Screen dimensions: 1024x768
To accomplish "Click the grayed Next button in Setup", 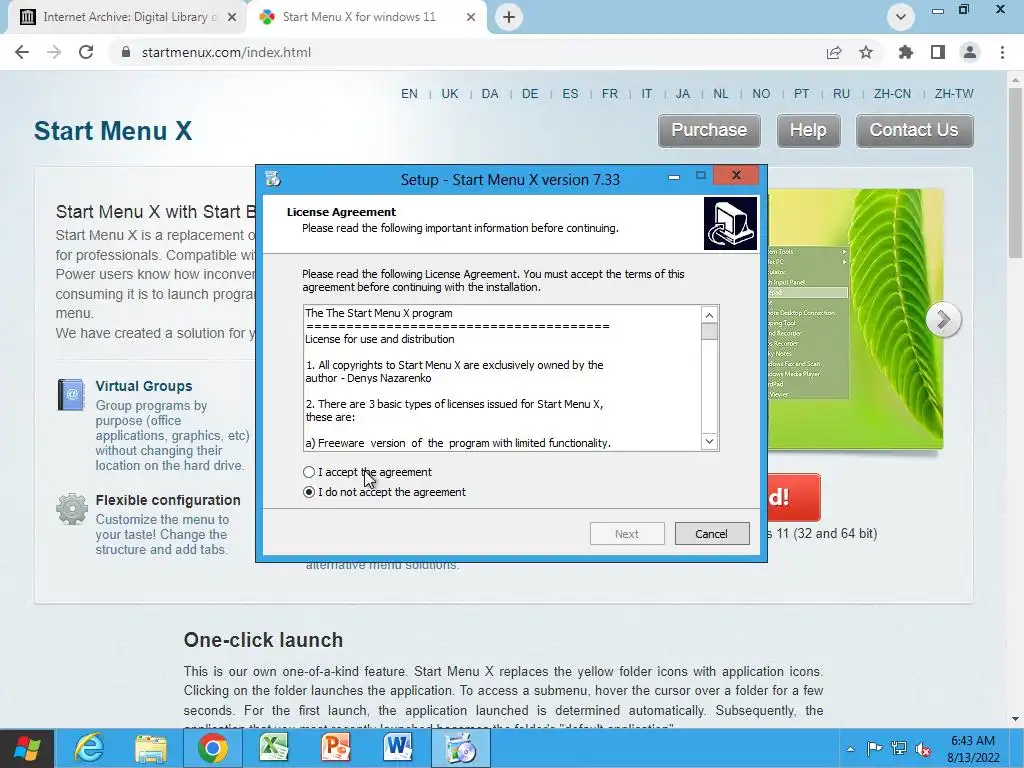I will [x=627, y=534].
